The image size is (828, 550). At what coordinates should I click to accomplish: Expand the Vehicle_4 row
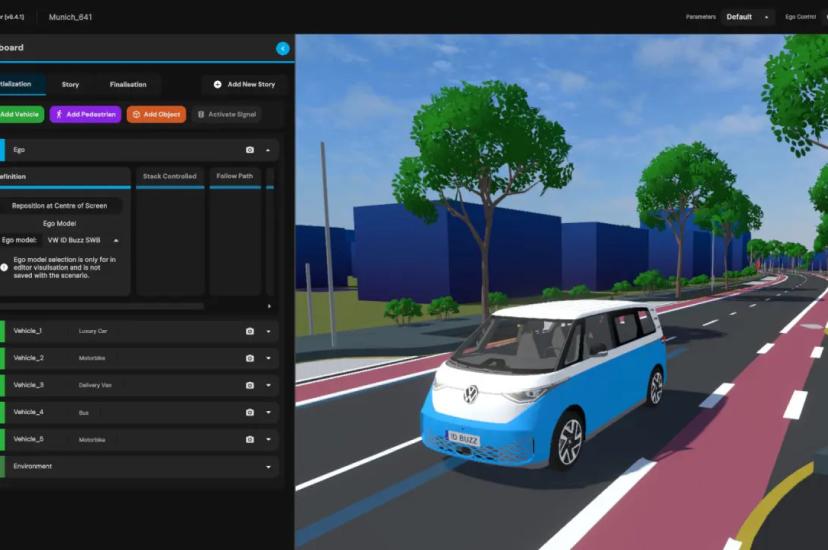(268, 412)
